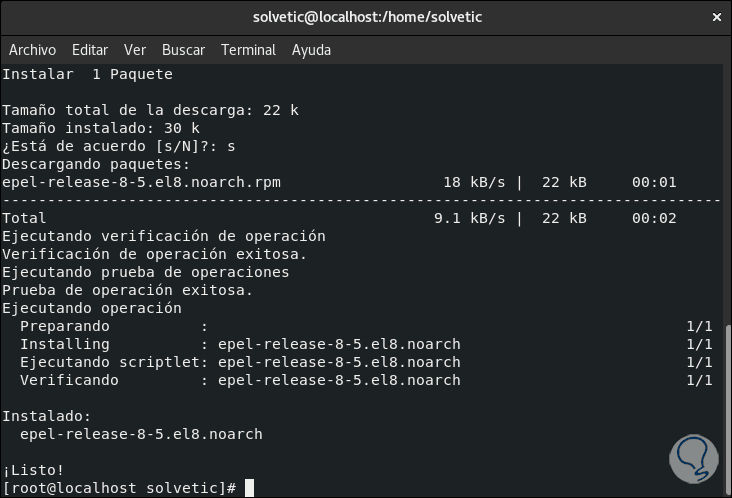Click the cursor after the root prompt
Image resolution: width=732 pixels, height=498 pixels.
click(x=249, y=488)
